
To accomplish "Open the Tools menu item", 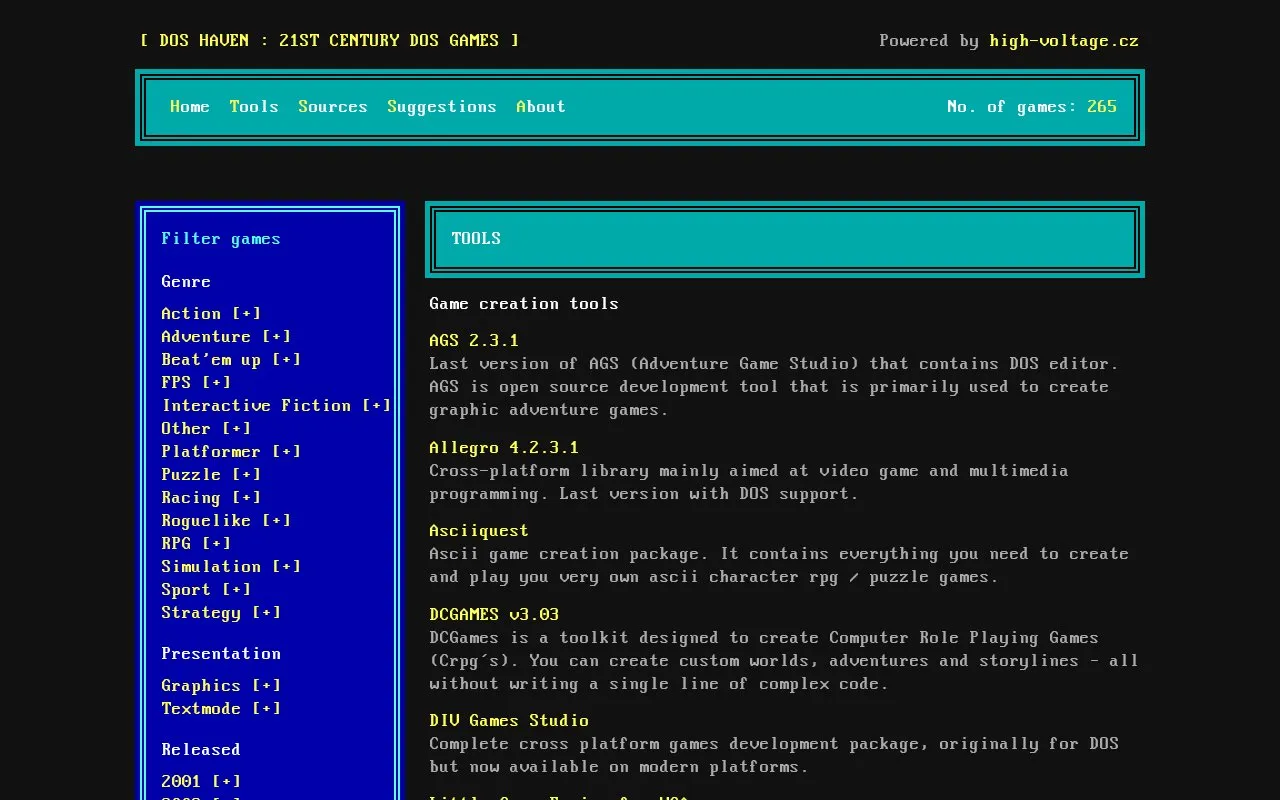I will point(254,106).
